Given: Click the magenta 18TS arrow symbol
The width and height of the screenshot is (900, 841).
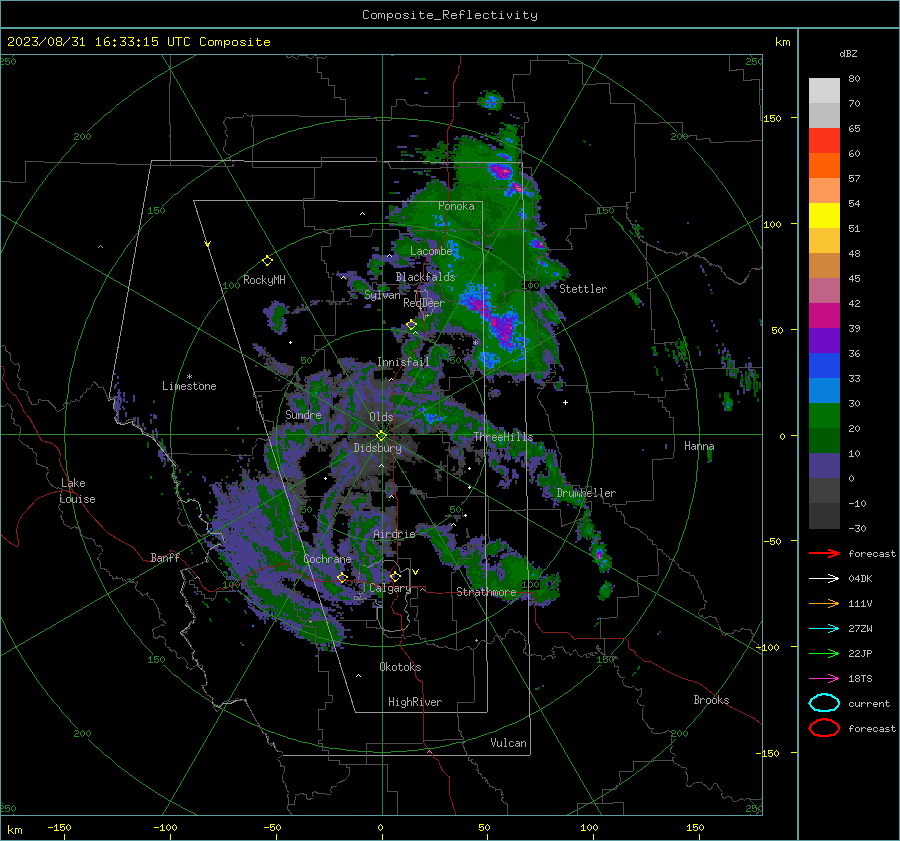Looking at the screenshot, I should [824, 679].
